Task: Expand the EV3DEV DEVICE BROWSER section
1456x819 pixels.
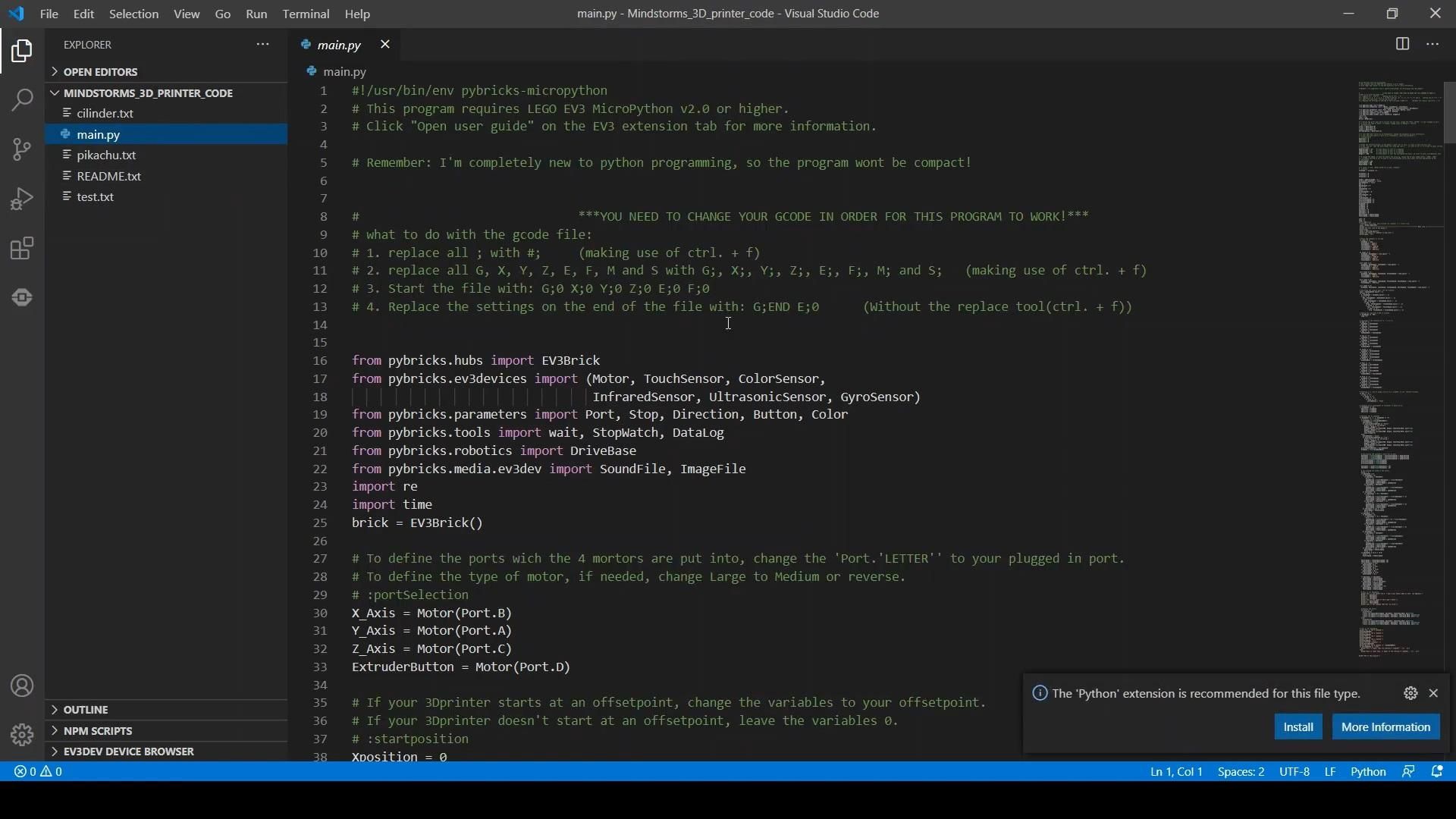Action: click(128, 752)
